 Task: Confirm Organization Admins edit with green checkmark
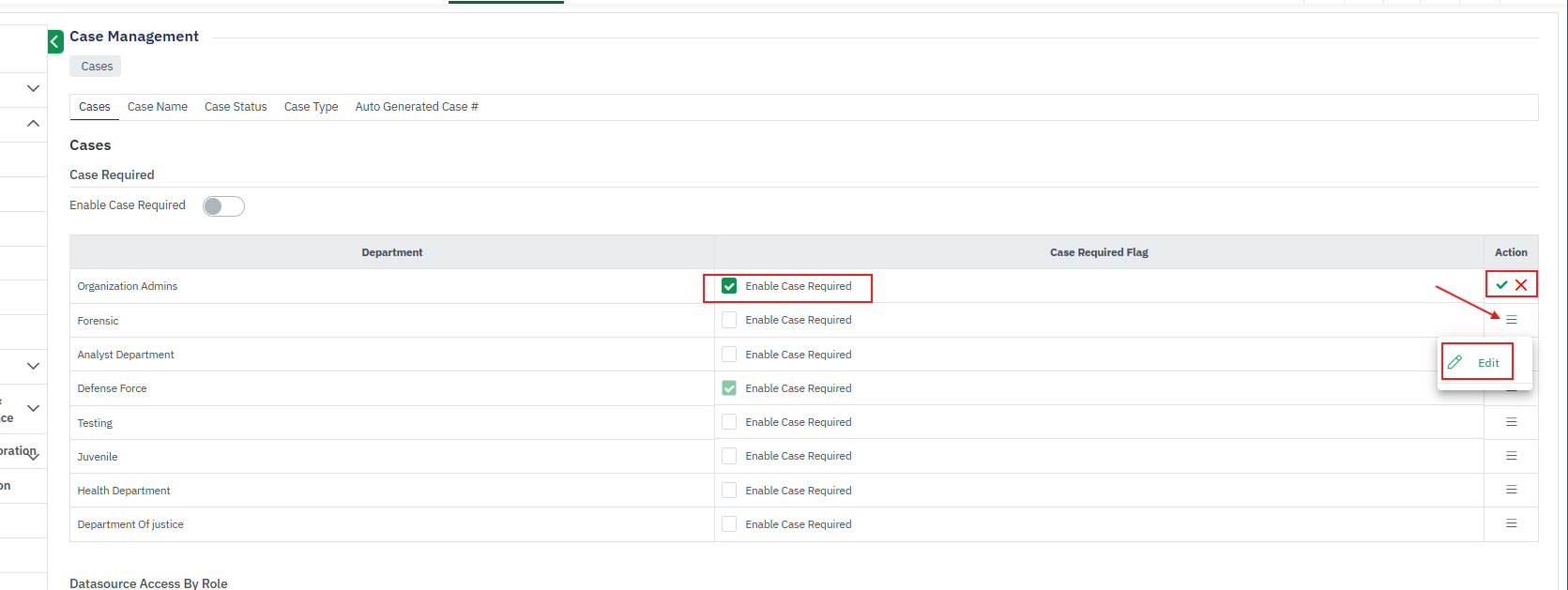[x=1501, y=285]
